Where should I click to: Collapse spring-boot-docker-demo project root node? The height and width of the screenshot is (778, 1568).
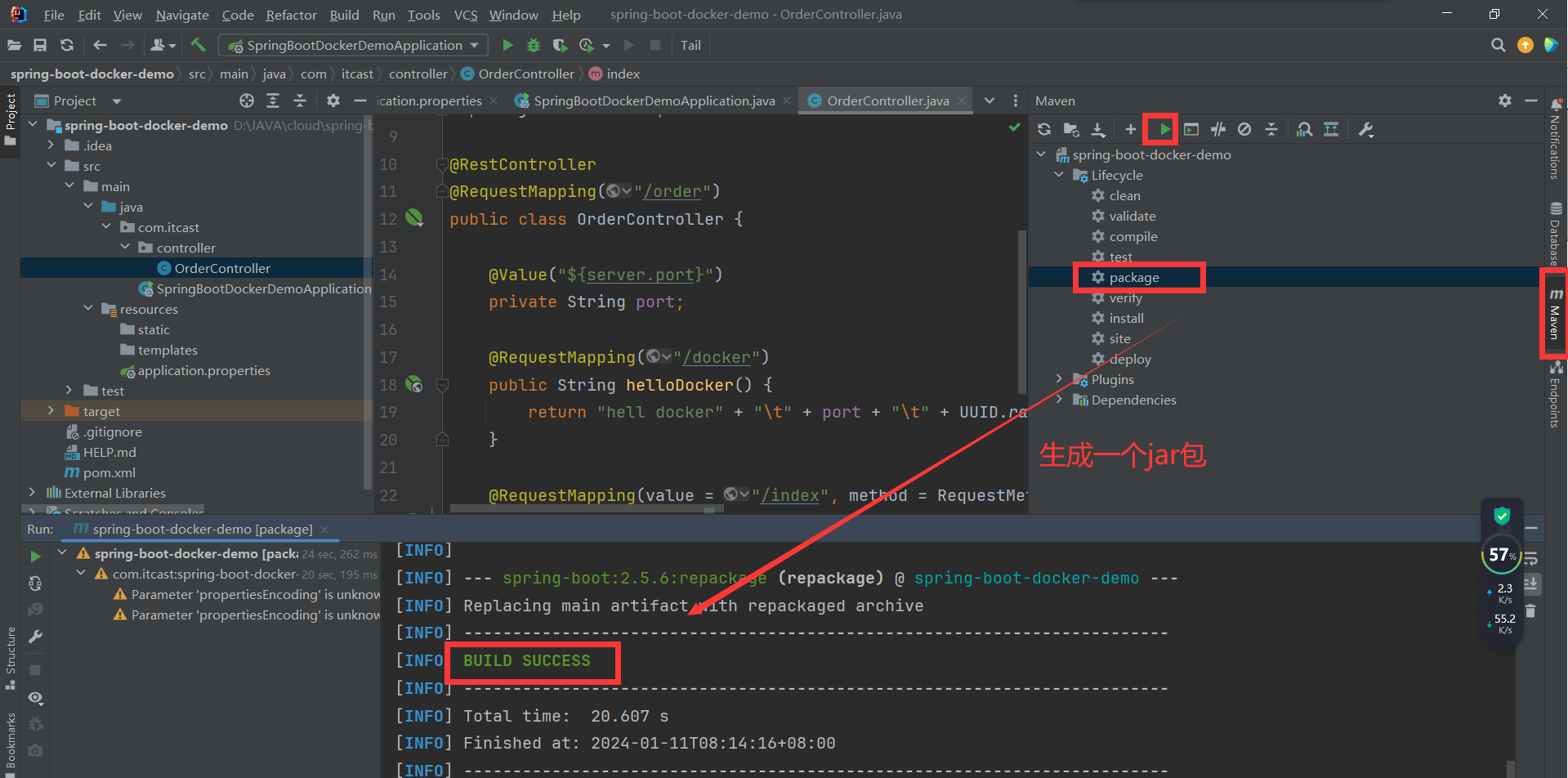[x=33, y=125]
